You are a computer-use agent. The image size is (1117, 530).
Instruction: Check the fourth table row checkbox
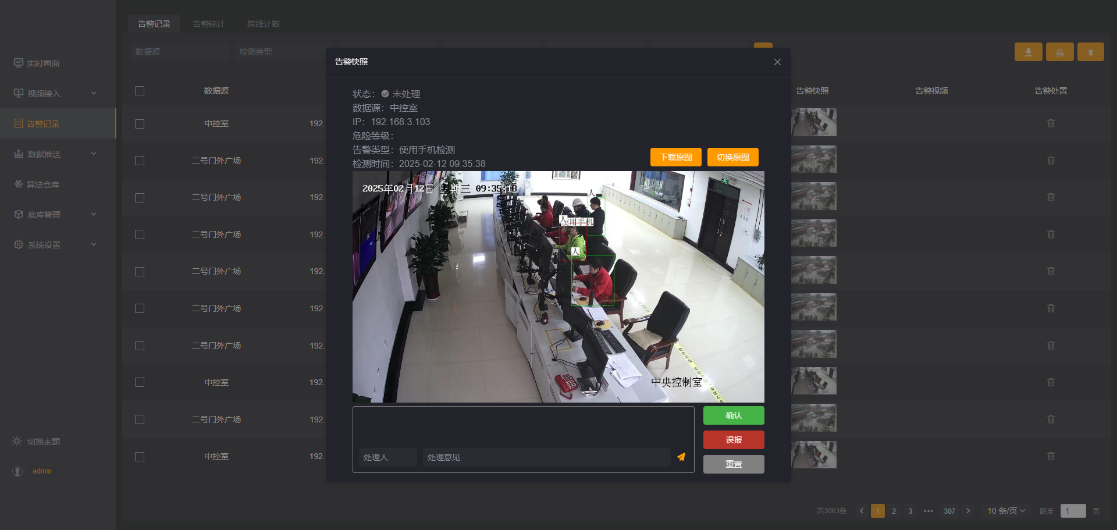pos(140,234)
